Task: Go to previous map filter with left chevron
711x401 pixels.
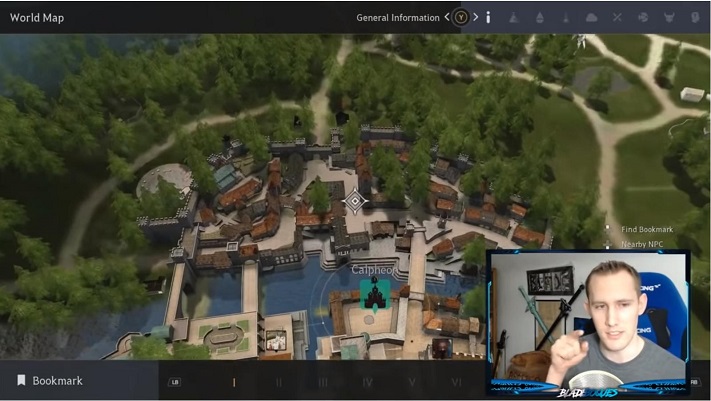Action: (x=447, y=17)
